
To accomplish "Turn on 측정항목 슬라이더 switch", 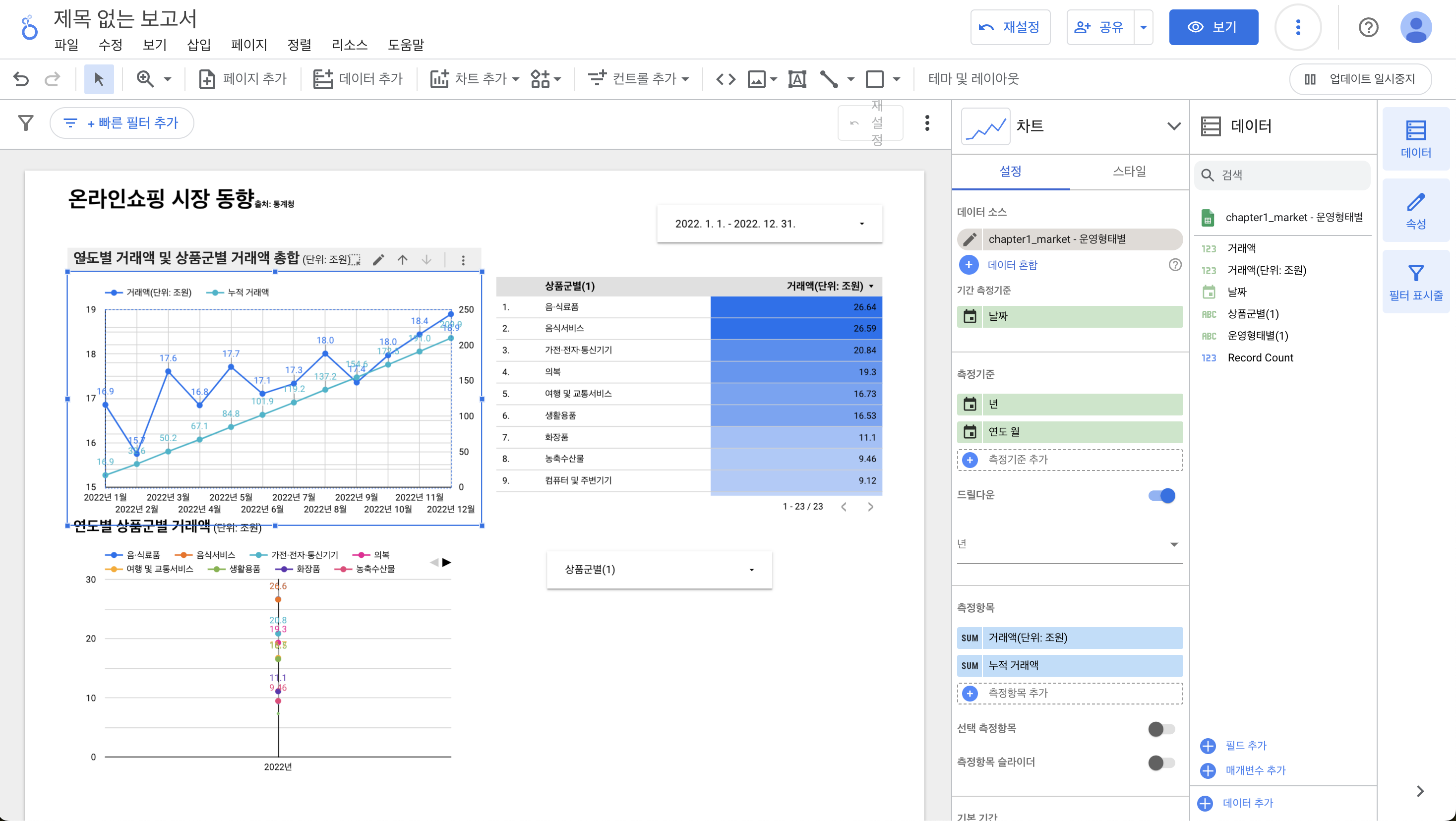I will click(1161, 763).
